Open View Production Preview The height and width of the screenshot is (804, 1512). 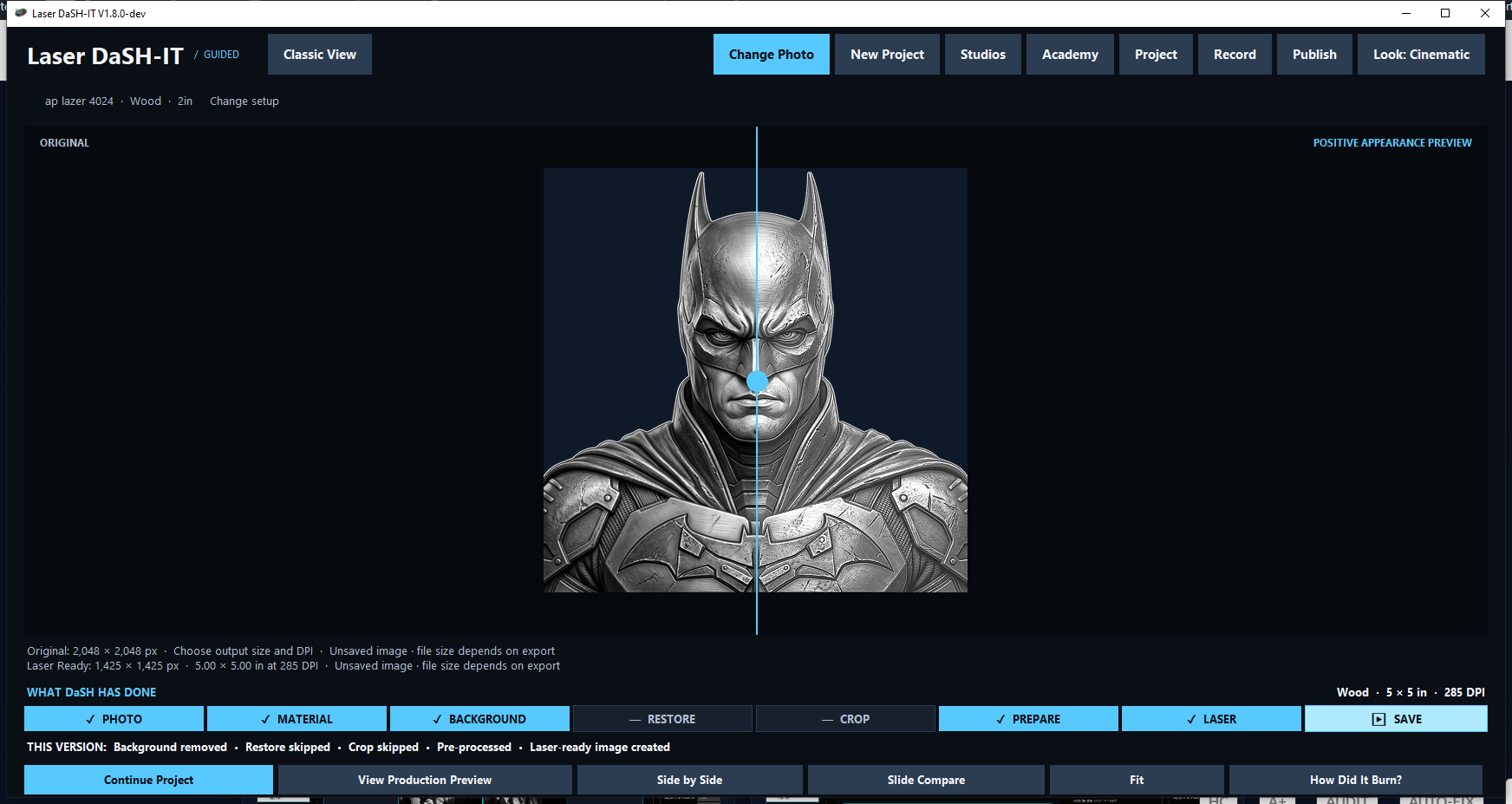[425, 780]
